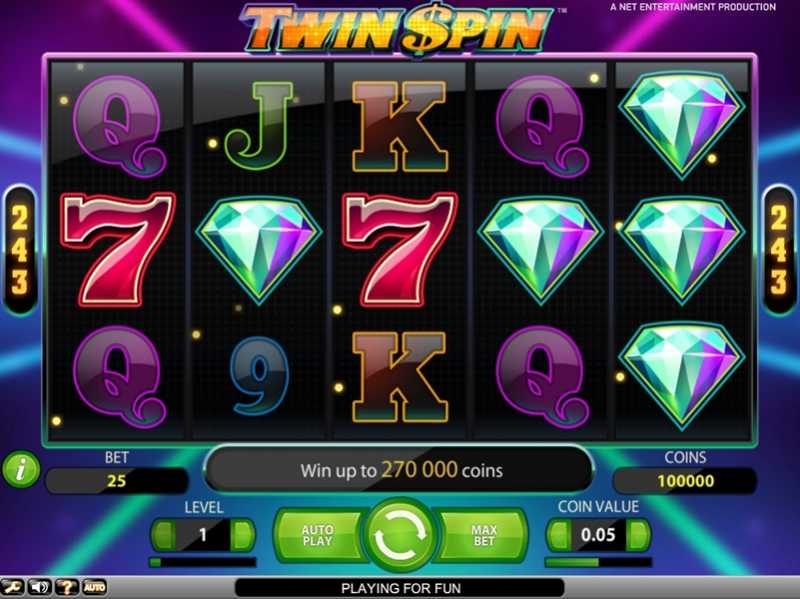The image size is (800, 599).
Task: Click the red 7 symbol on first reel
Action: 118,250
